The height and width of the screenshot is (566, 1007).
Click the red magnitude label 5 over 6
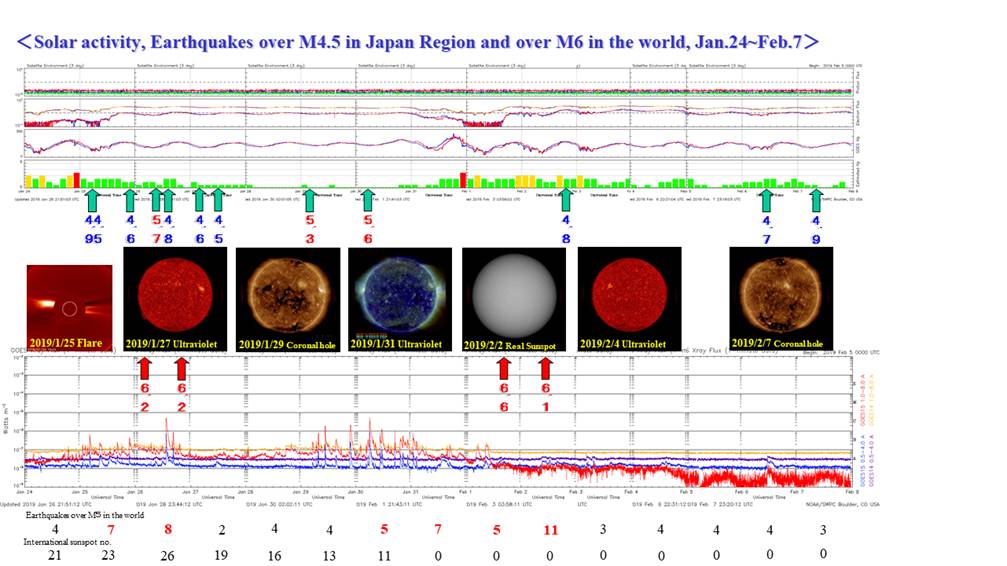click(367, 229)
